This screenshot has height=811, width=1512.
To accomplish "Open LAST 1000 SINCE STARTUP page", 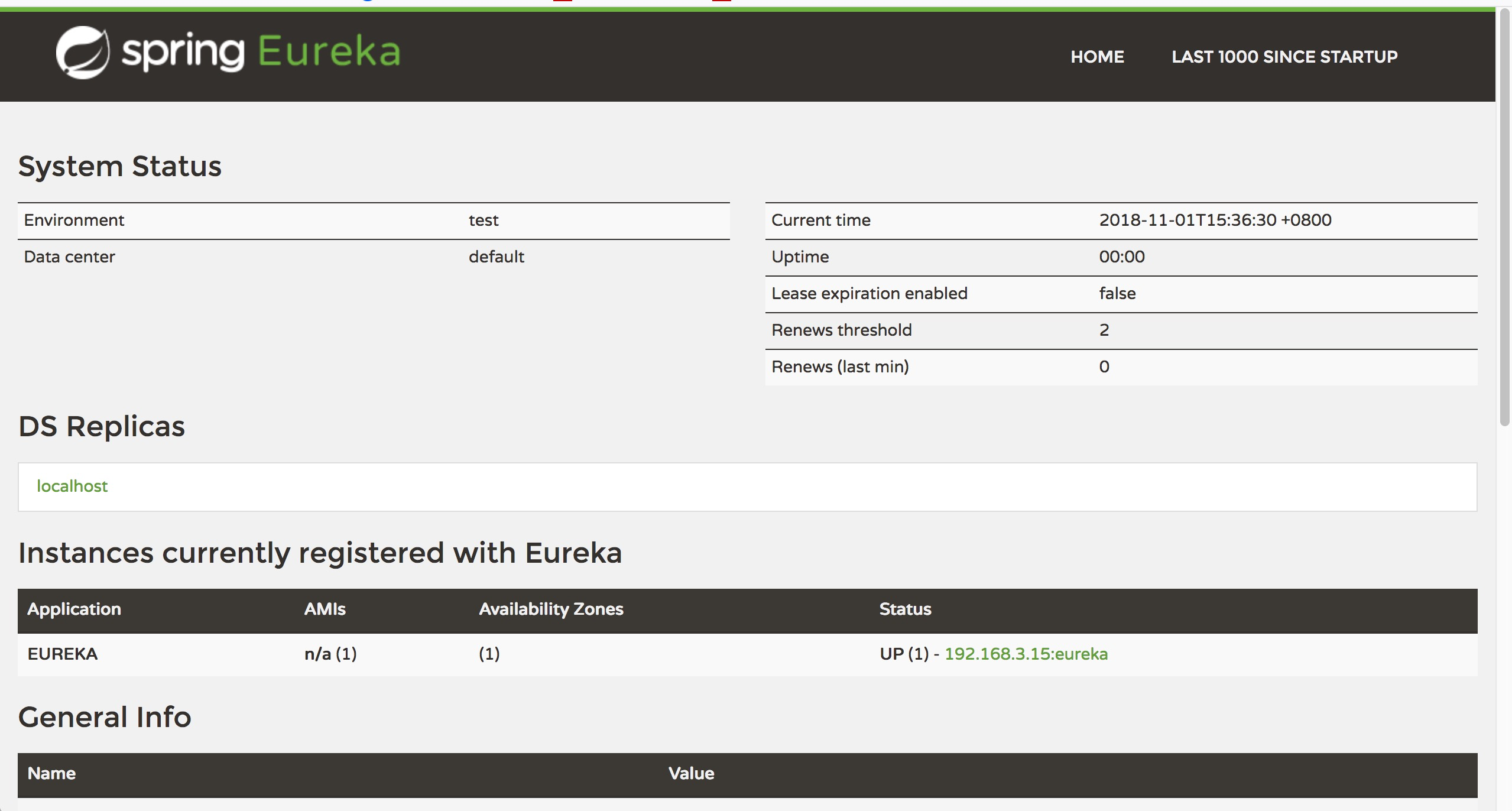I will [x=1284, y=57].
